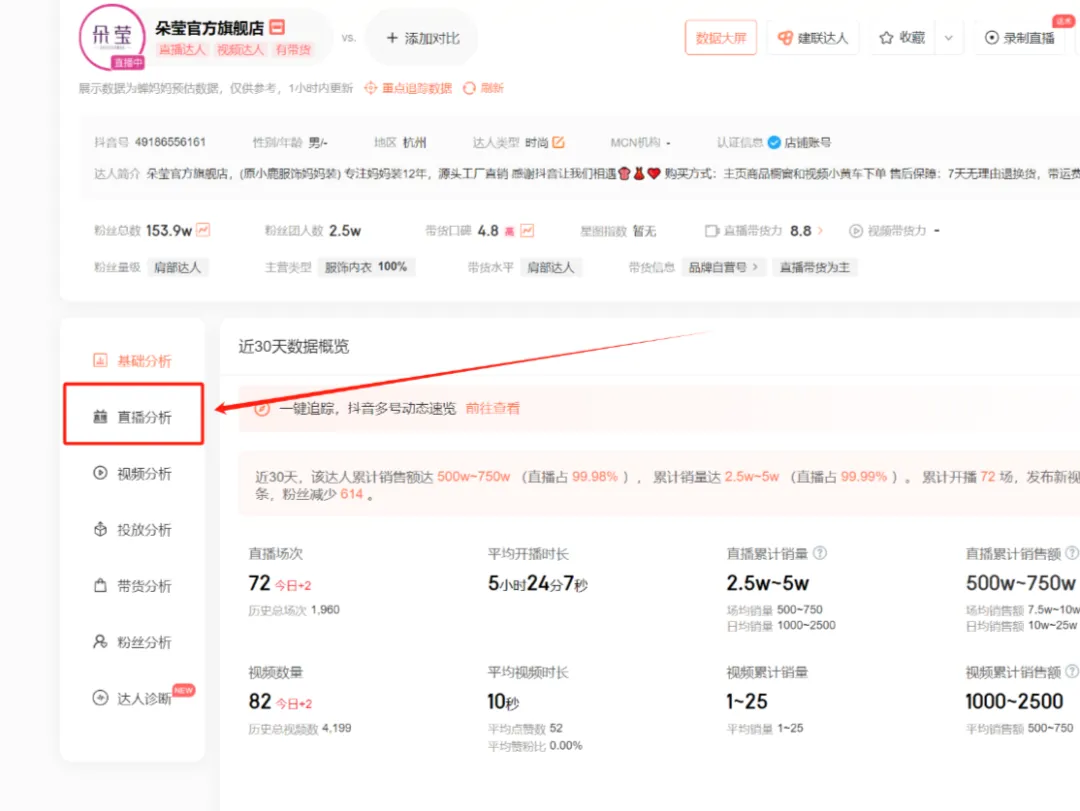Click the 刷新 refresh link
This screenshot has height=811, width=1080.
(484, 88)
